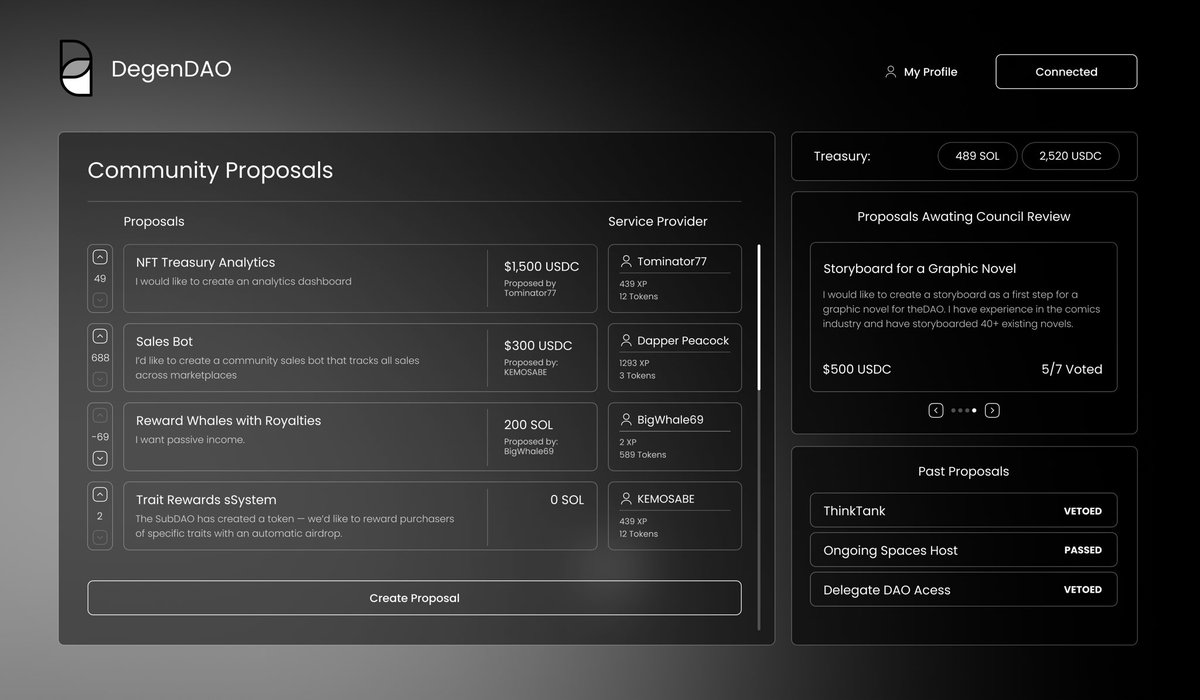Click the vote count 688

(100, 358)
